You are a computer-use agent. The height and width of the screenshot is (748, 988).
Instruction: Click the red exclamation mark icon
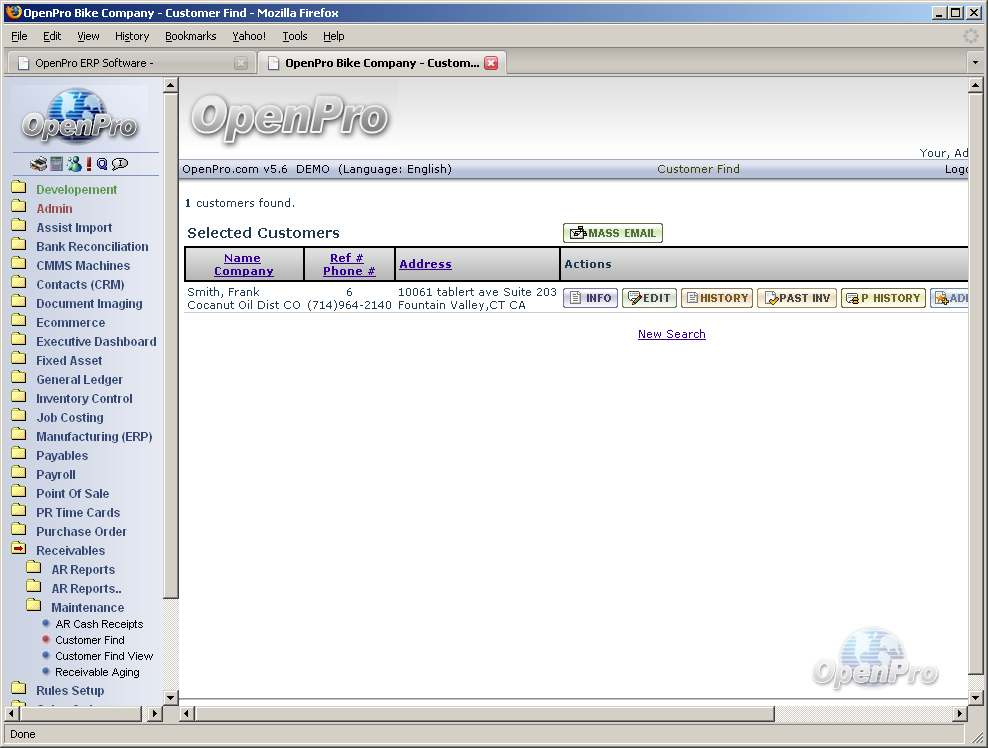(88, 164)
